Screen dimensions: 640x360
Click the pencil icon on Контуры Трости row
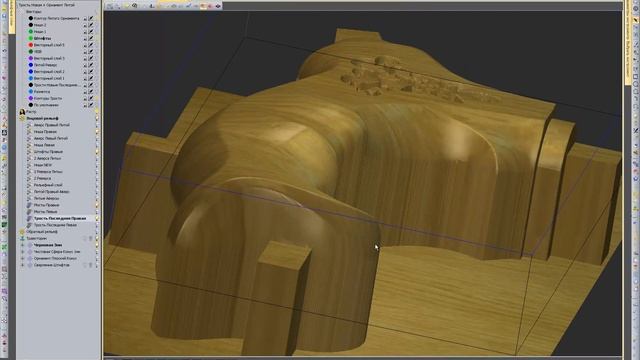pos(91,98)
